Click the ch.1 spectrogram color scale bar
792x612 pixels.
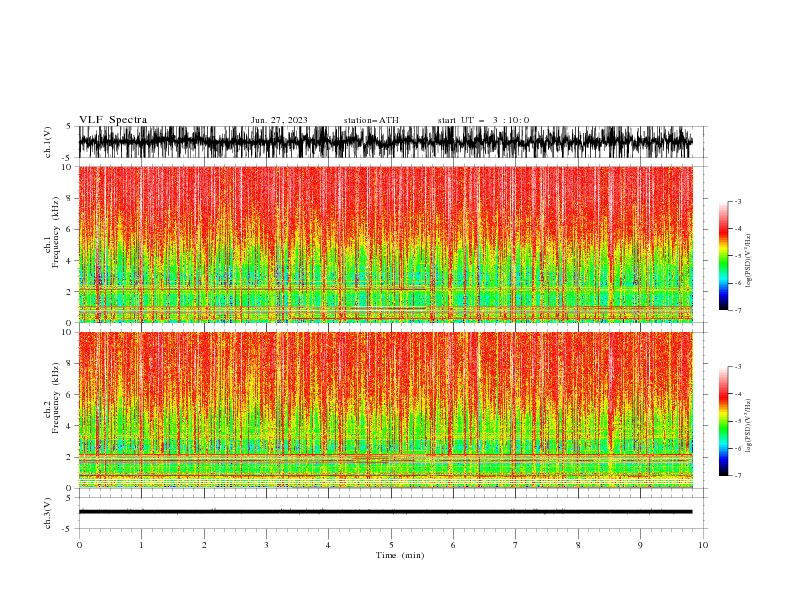point(723,256)
